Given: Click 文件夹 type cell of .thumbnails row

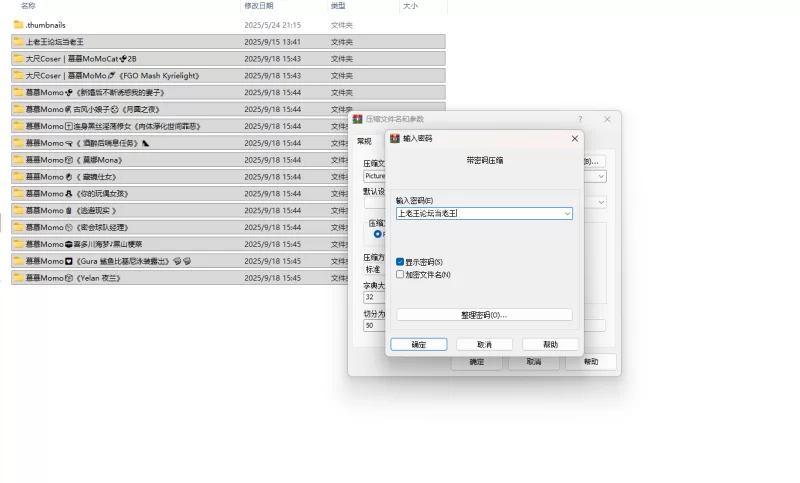Looking at the screenshot, I should 341,24.
